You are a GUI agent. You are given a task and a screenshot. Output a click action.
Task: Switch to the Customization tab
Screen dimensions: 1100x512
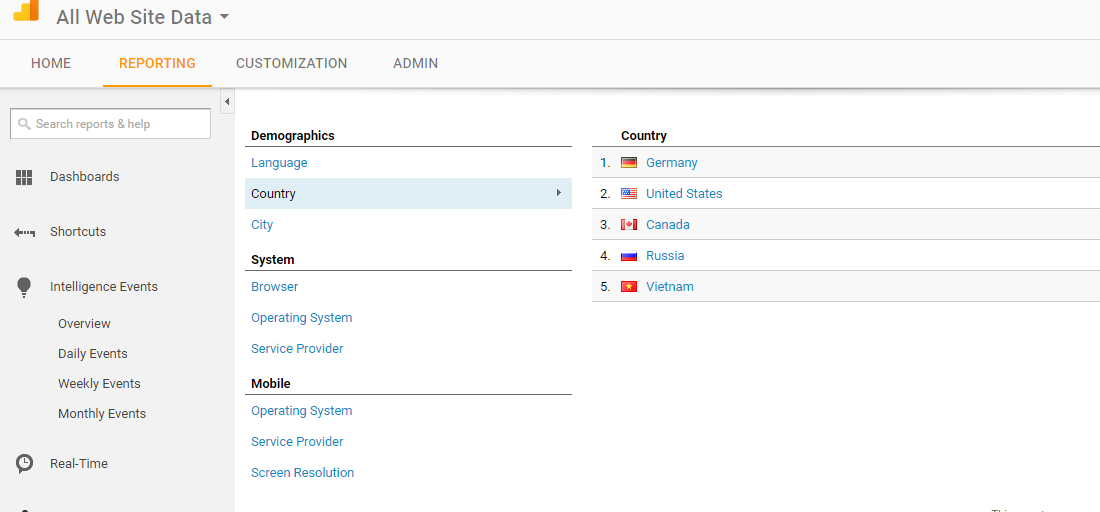(x=291, y=63)
